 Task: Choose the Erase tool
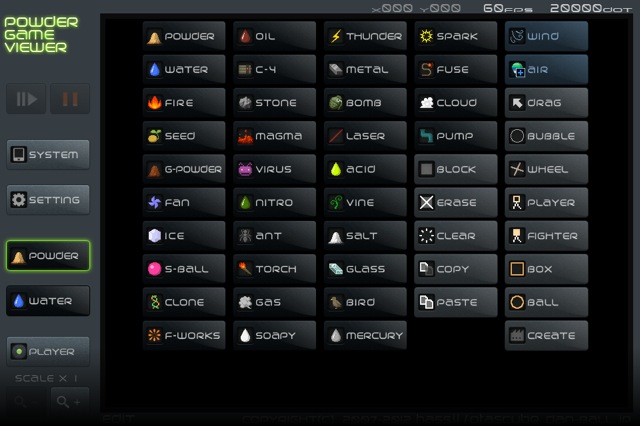click(x=456, y=202)
